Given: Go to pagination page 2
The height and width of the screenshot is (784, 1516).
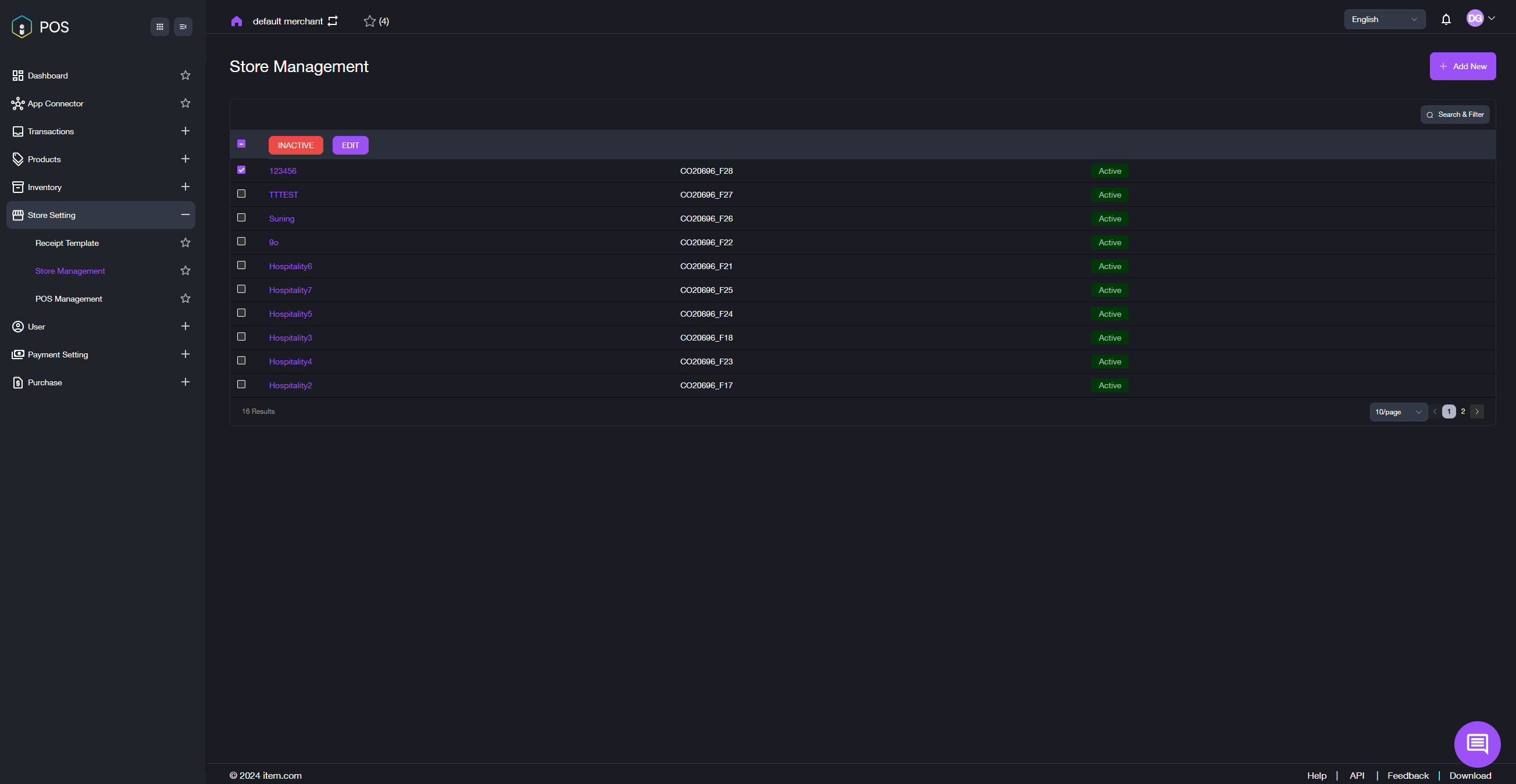Looking at the screenshot, I should click(x=1463, y=411).
